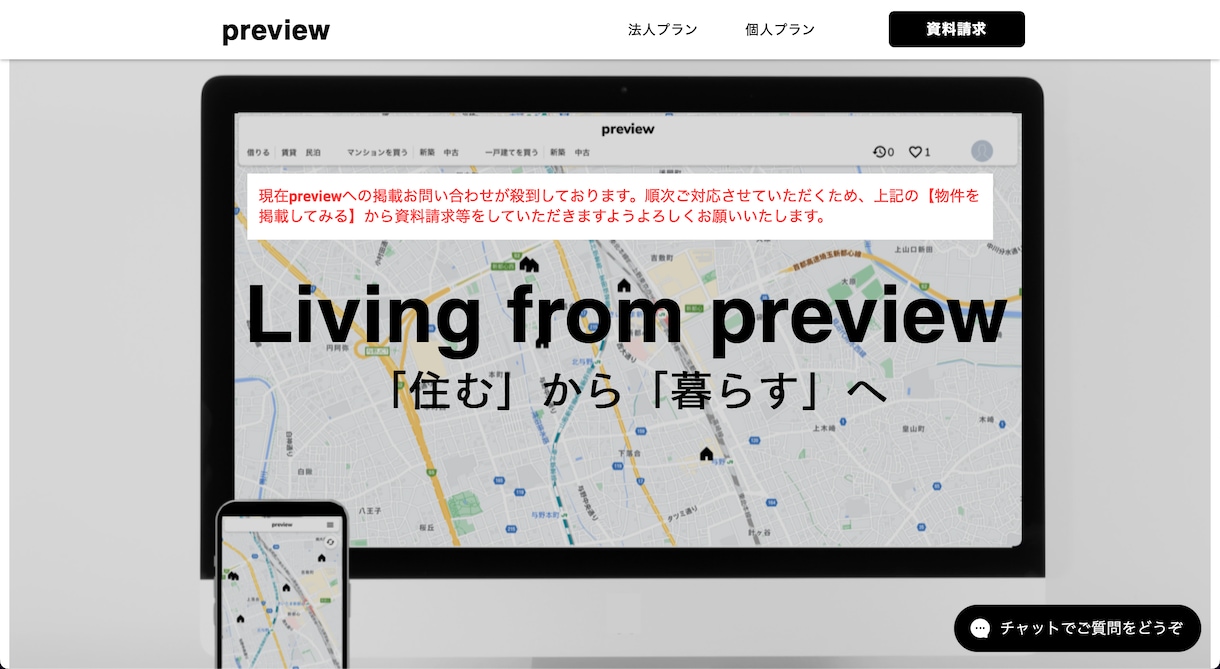This screenshot has width=1220, height=669.
Task: Click the gray user avatar in monitor mockup
Action: (x=982, y=151)
